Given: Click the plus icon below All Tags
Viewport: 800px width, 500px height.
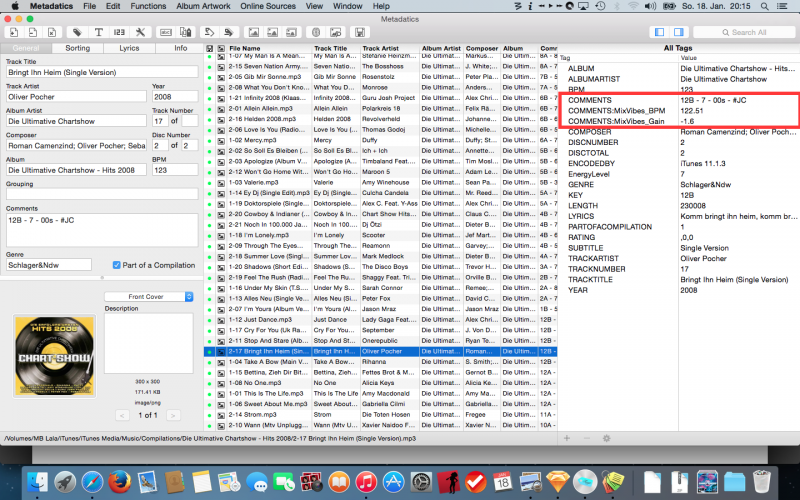Looking at the screenshot, I should click(567, 438).
